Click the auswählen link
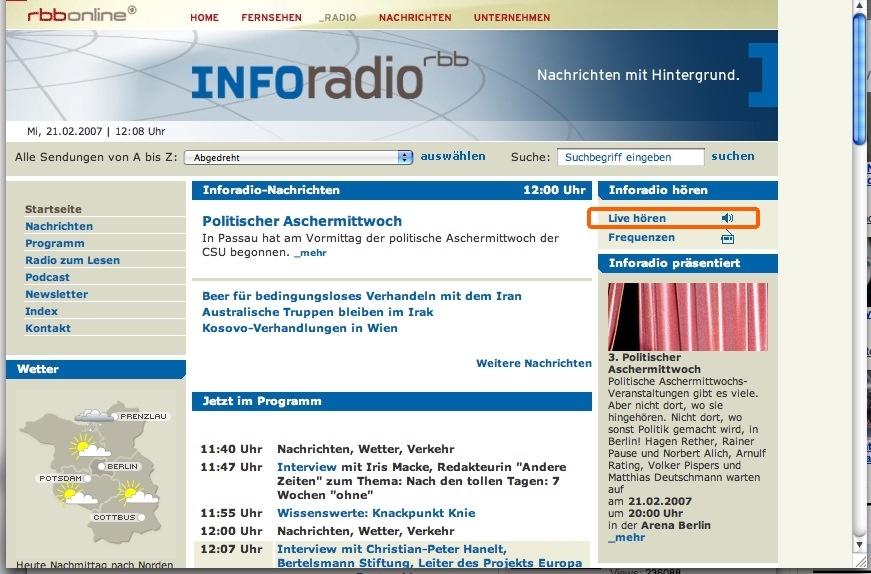Screen dimensions: 871x574 coord(453,156)
